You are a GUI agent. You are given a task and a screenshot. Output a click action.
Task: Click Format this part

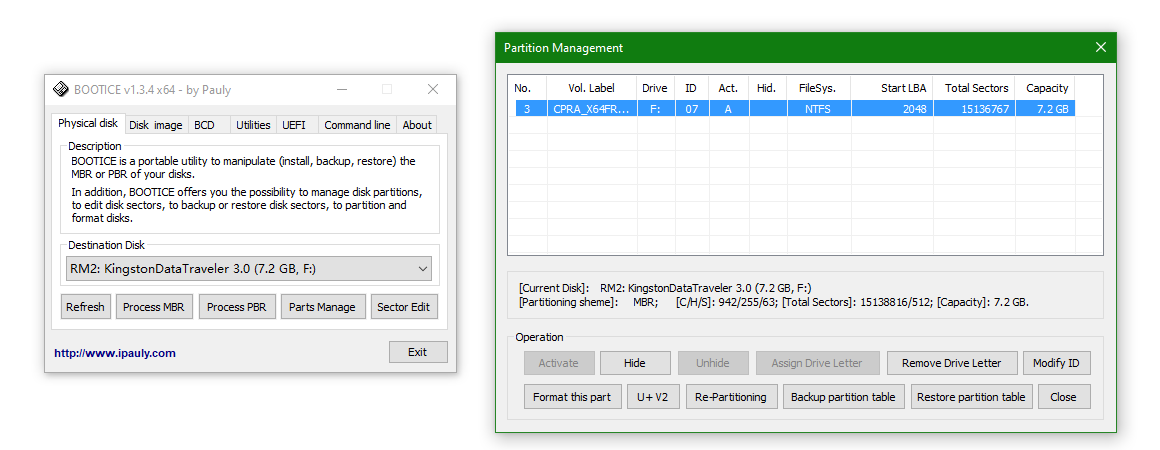[x=572, y=397]
